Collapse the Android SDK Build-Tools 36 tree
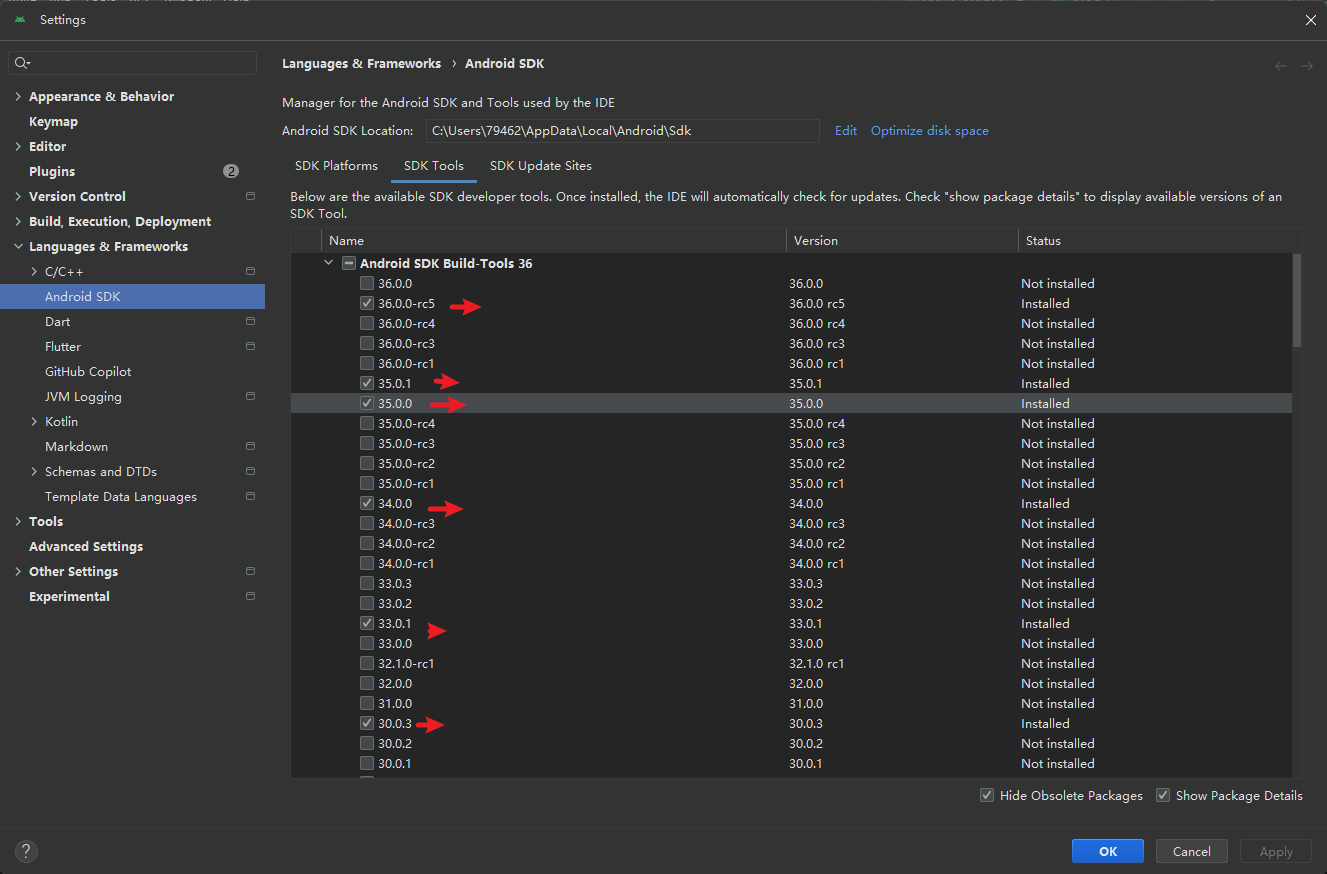The image size is (1327, 874). [x=329, y=262]
